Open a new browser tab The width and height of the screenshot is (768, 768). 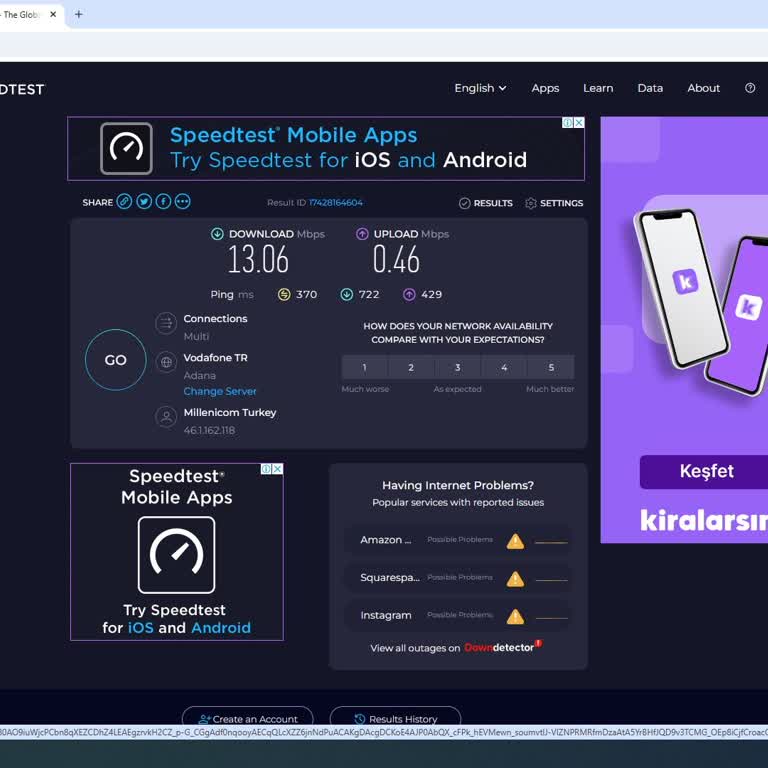point(79,14)
